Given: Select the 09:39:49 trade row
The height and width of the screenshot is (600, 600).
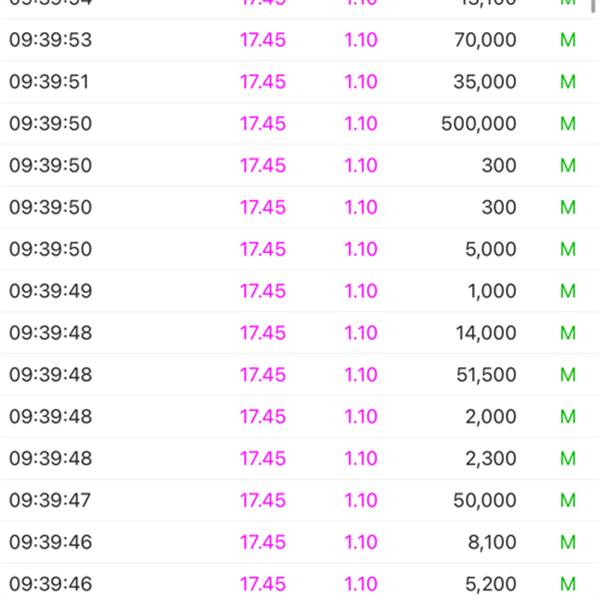Looking at the screenshot, I should [x=300, y=291].
